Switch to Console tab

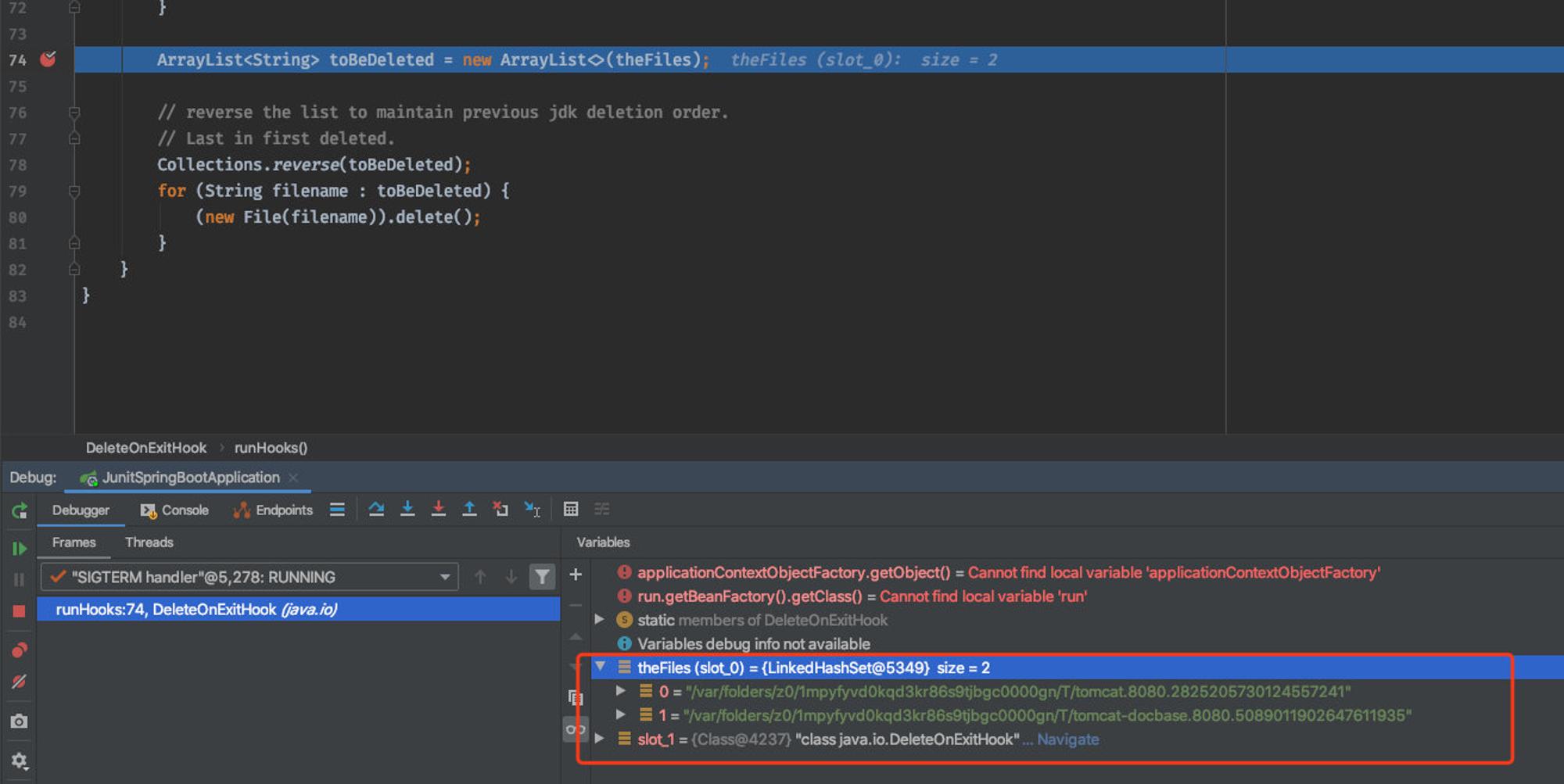point(174,510)
